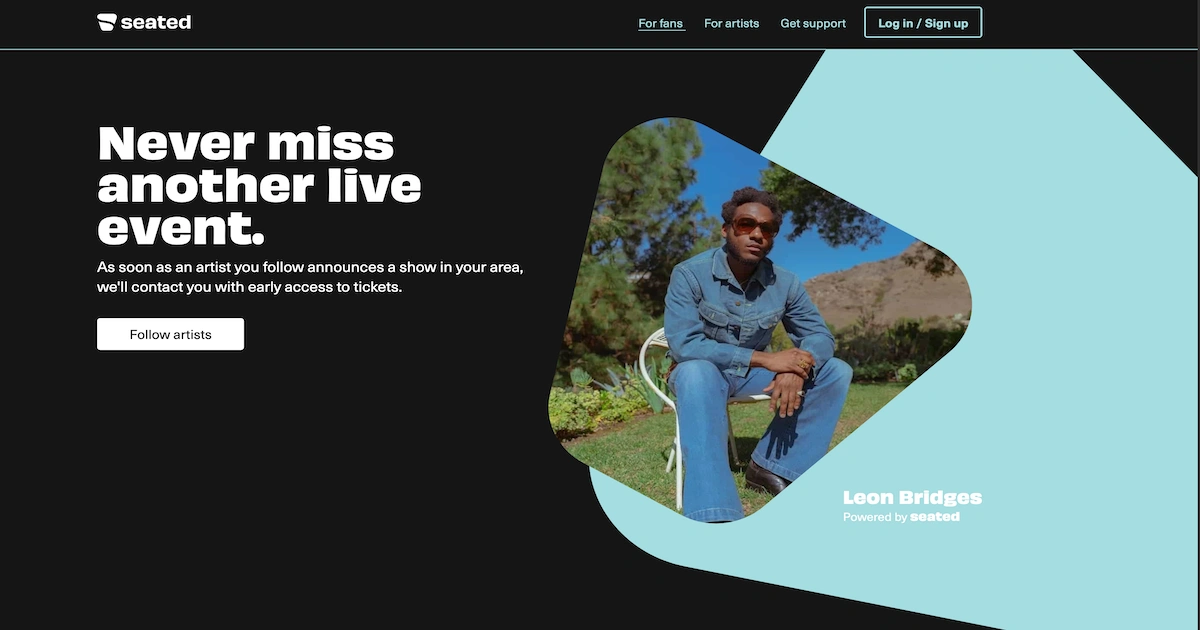Click the Log in / Sign up button
The image size is (1200, 630).
923,23
